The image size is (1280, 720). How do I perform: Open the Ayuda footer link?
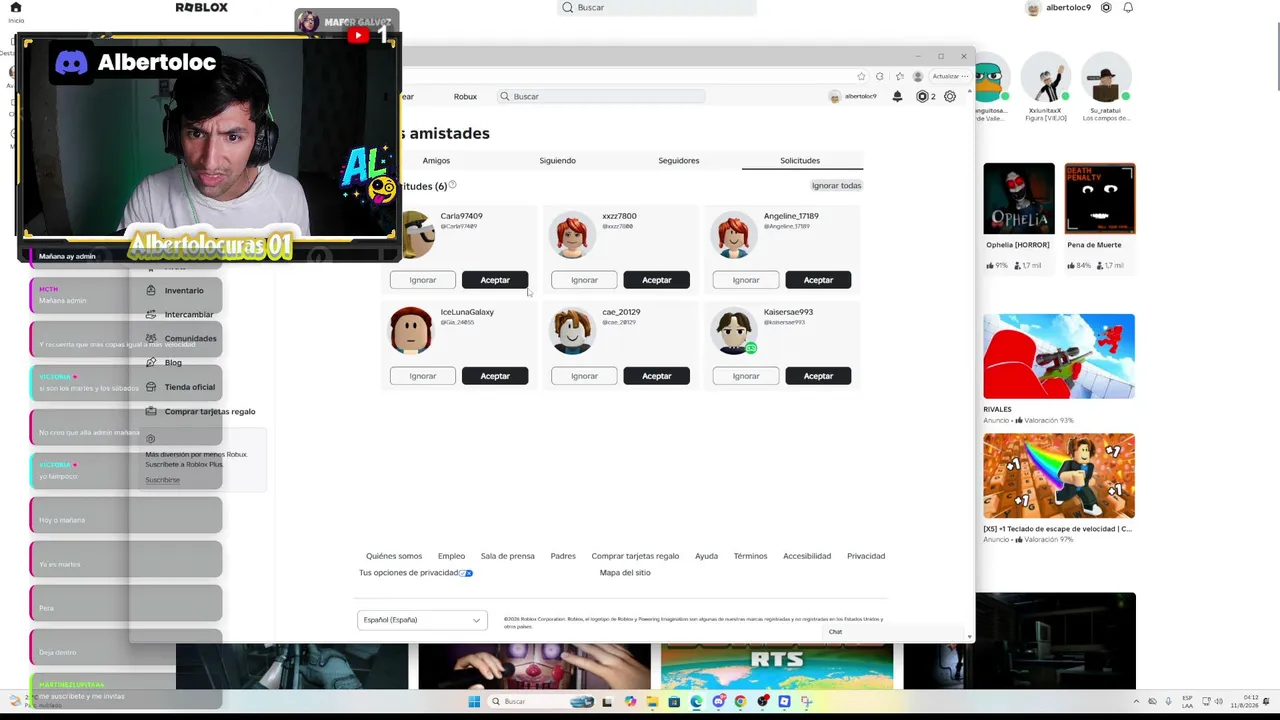pyautogui.click(x=706, y=556)
